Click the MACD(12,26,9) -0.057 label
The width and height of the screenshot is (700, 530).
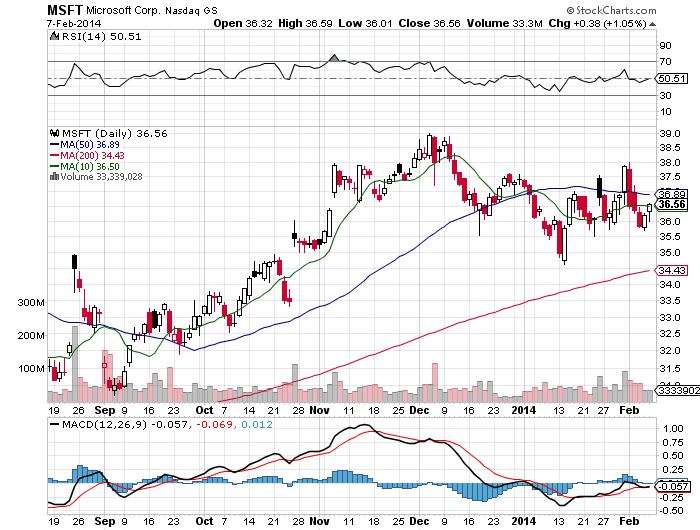click(x=125, y=424)
